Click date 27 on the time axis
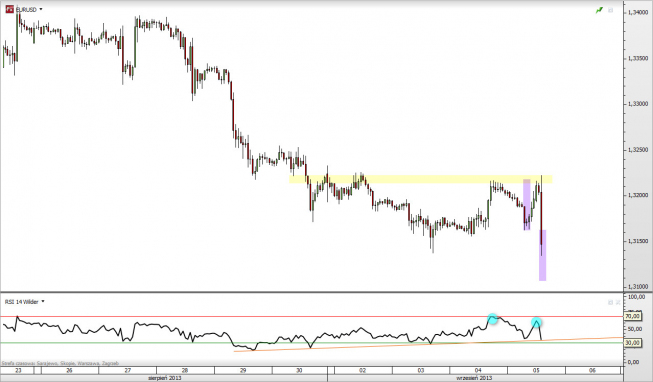The width and height of the screenshot is (653, 382). click(127, 370)
